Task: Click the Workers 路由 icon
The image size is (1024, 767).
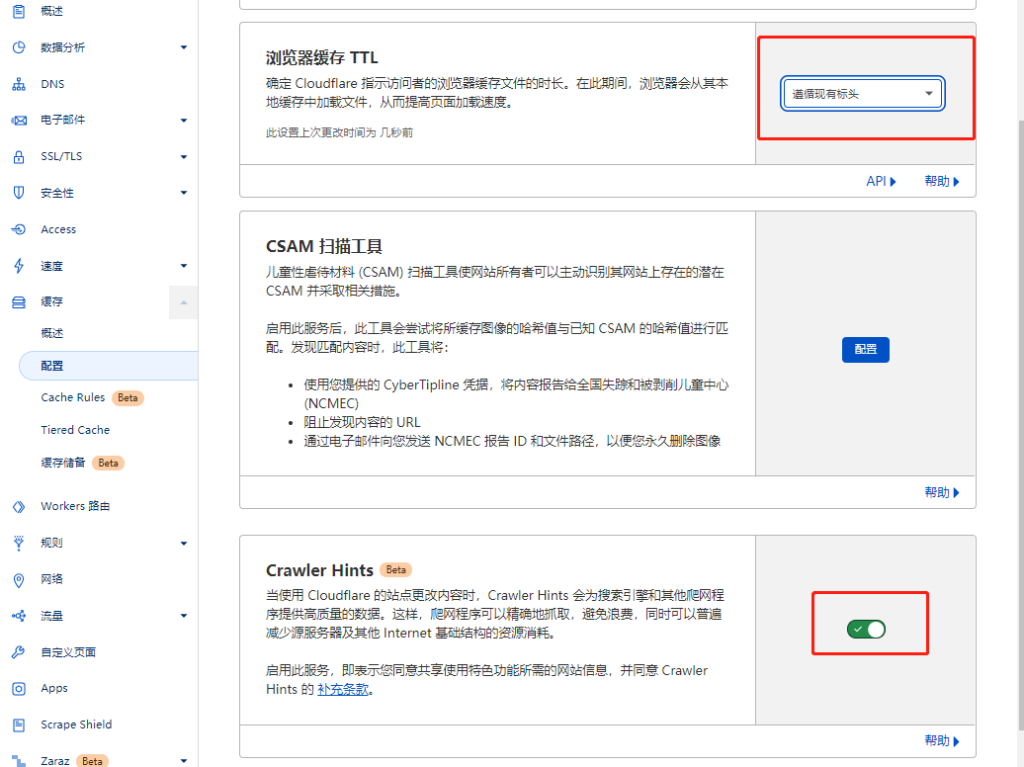Action: pos(18,507)
